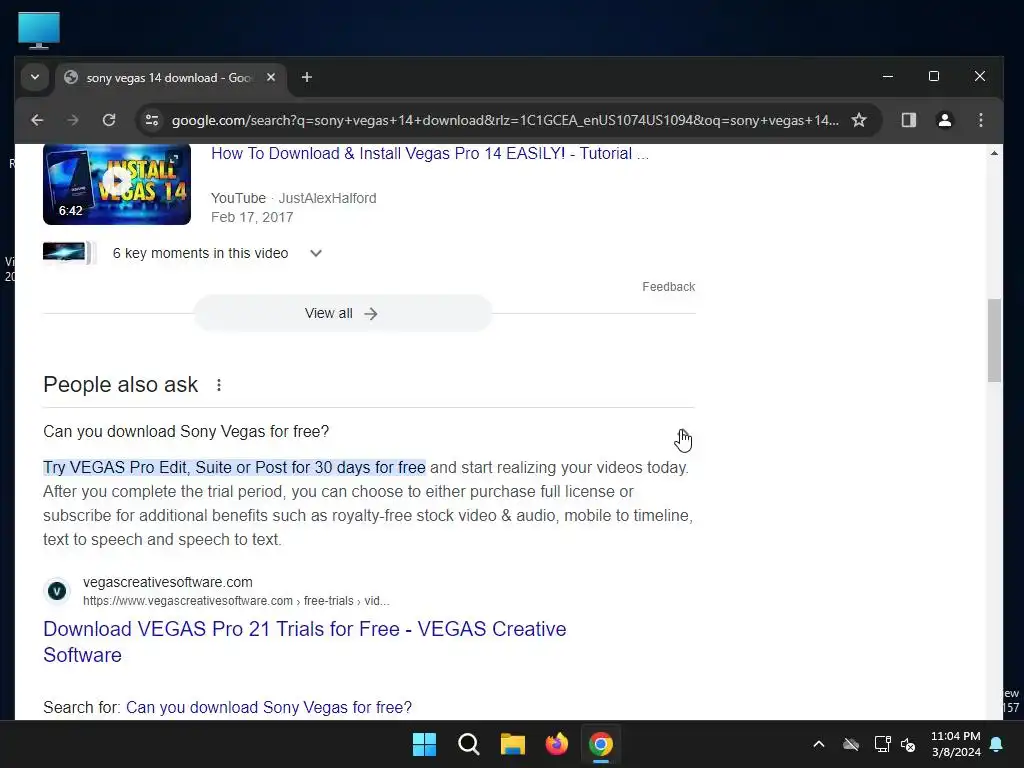Expand 6 key moments in this video
The image size is (1024, 768).
coord(315,253)
